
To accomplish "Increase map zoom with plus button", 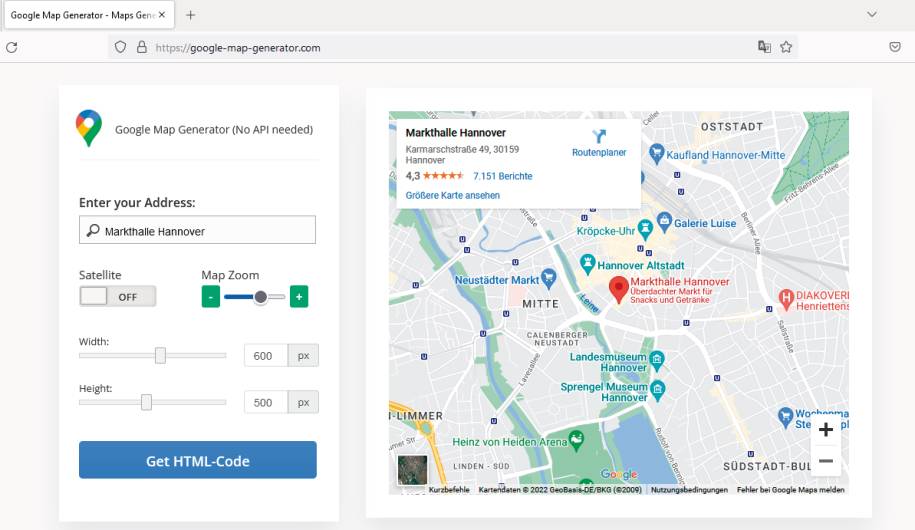I will point(299,297).
